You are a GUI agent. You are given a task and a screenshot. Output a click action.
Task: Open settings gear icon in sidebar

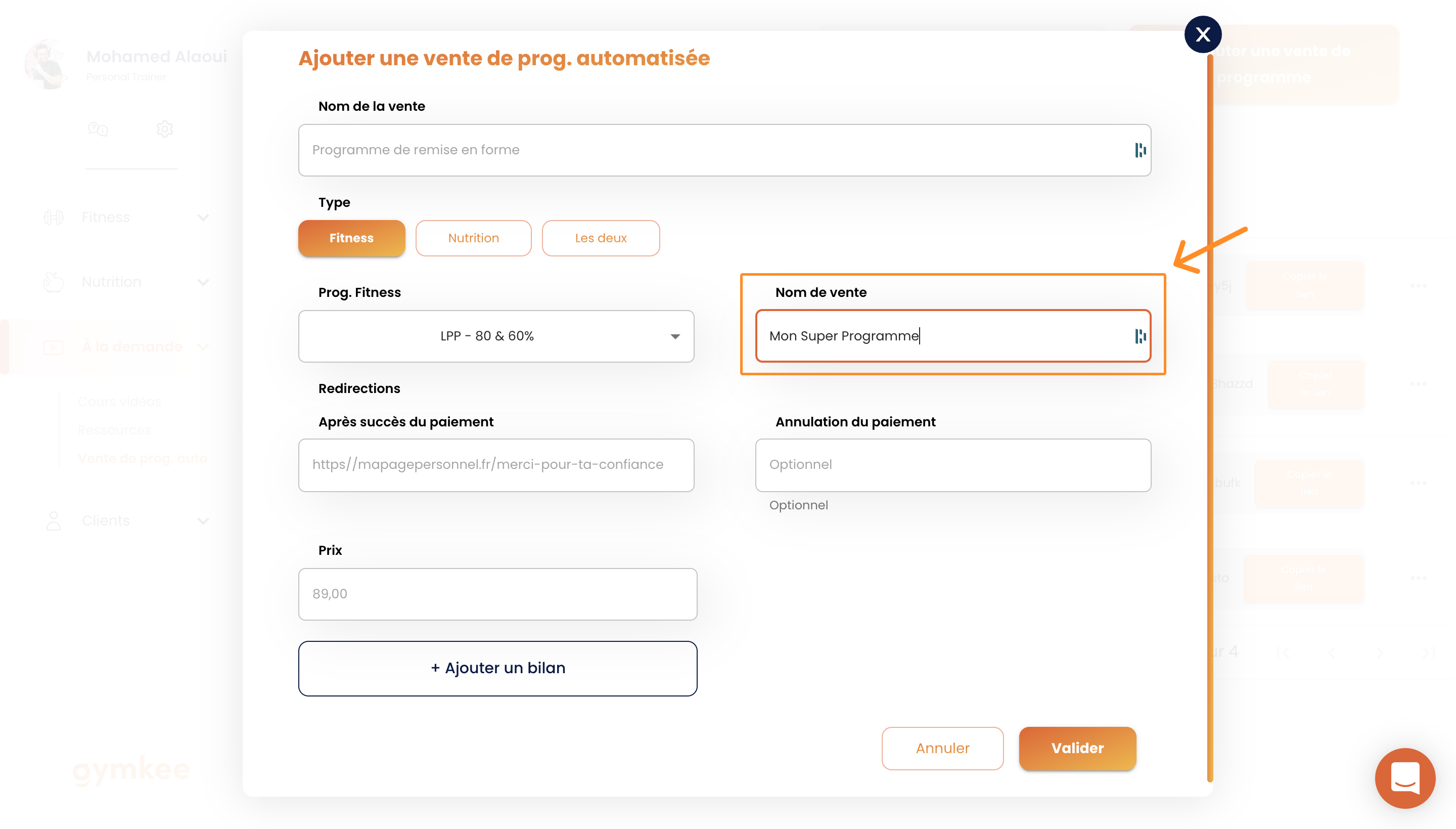pos(164,129)
